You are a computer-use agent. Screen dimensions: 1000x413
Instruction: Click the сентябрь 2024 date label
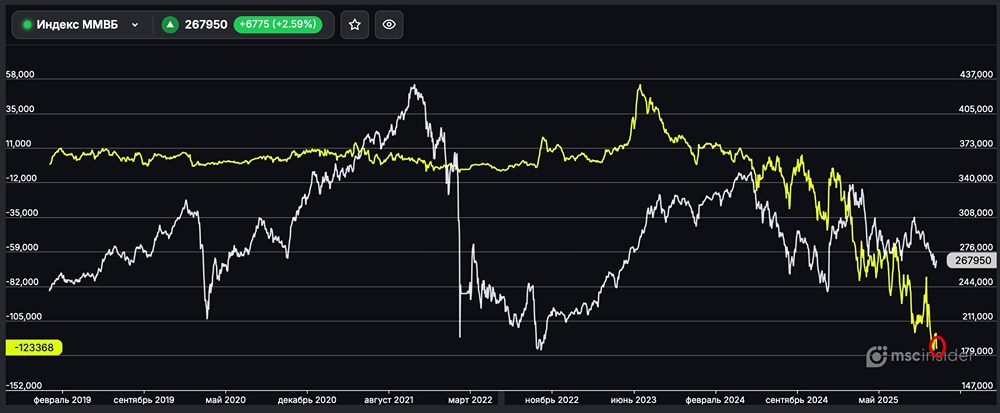[x=797, y=400]
